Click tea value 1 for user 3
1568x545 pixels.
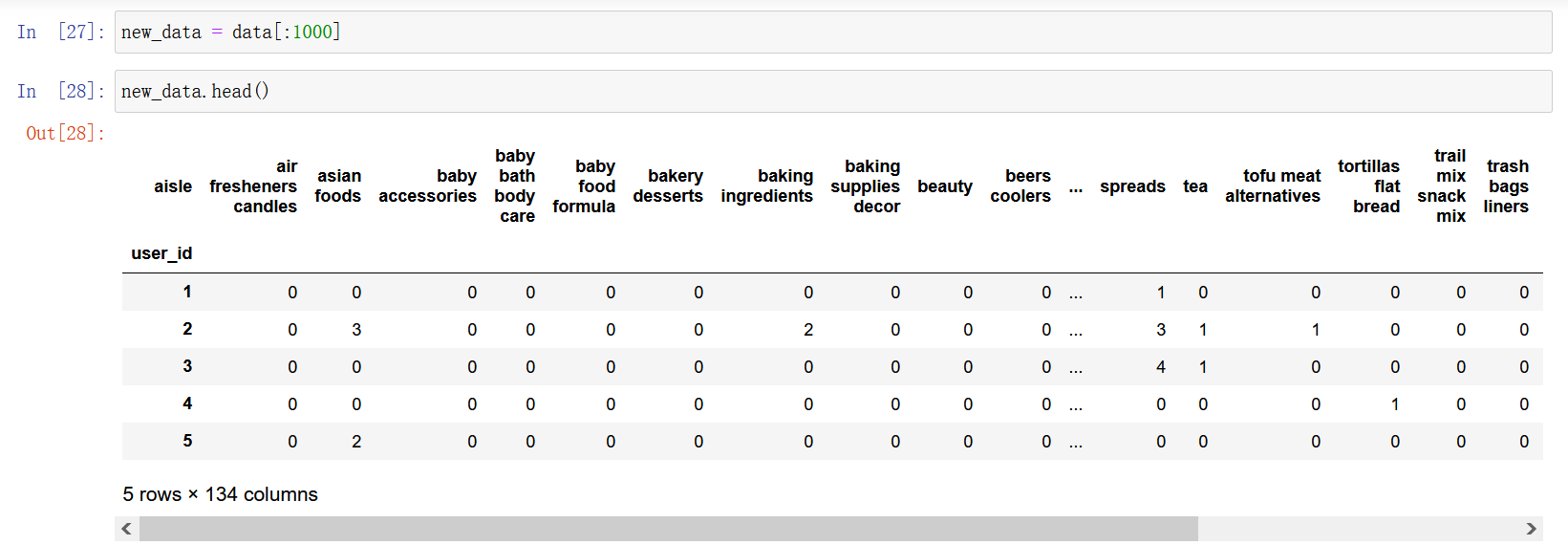[x=1203, y=367]
